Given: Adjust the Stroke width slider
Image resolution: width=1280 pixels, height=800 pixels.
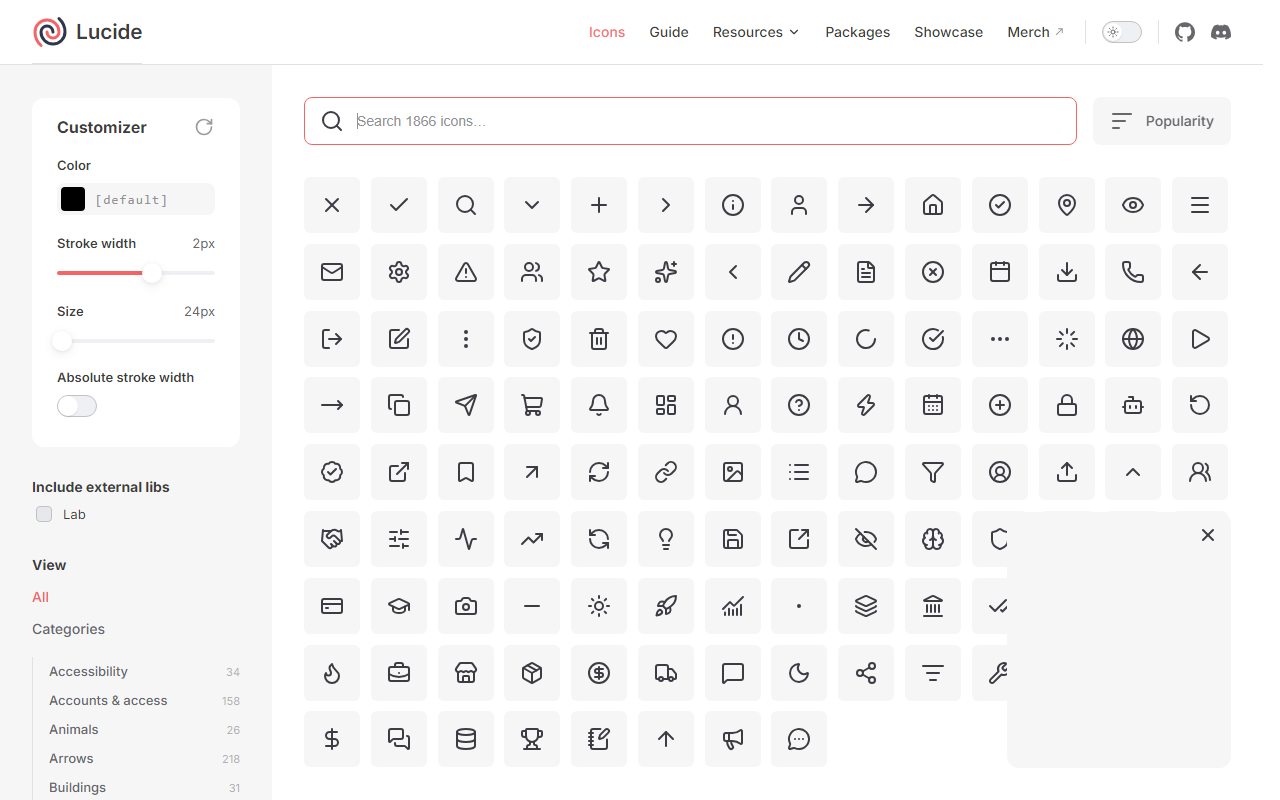Looking at the screenshot, I should click(x=136, y=273).
